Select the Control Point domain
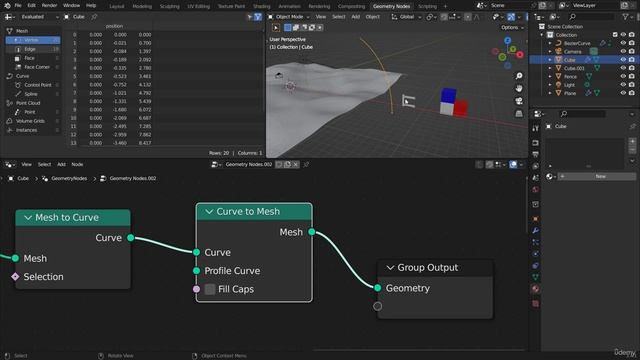Viewport: 640px width, 360px height. click(x=33, y=85)
